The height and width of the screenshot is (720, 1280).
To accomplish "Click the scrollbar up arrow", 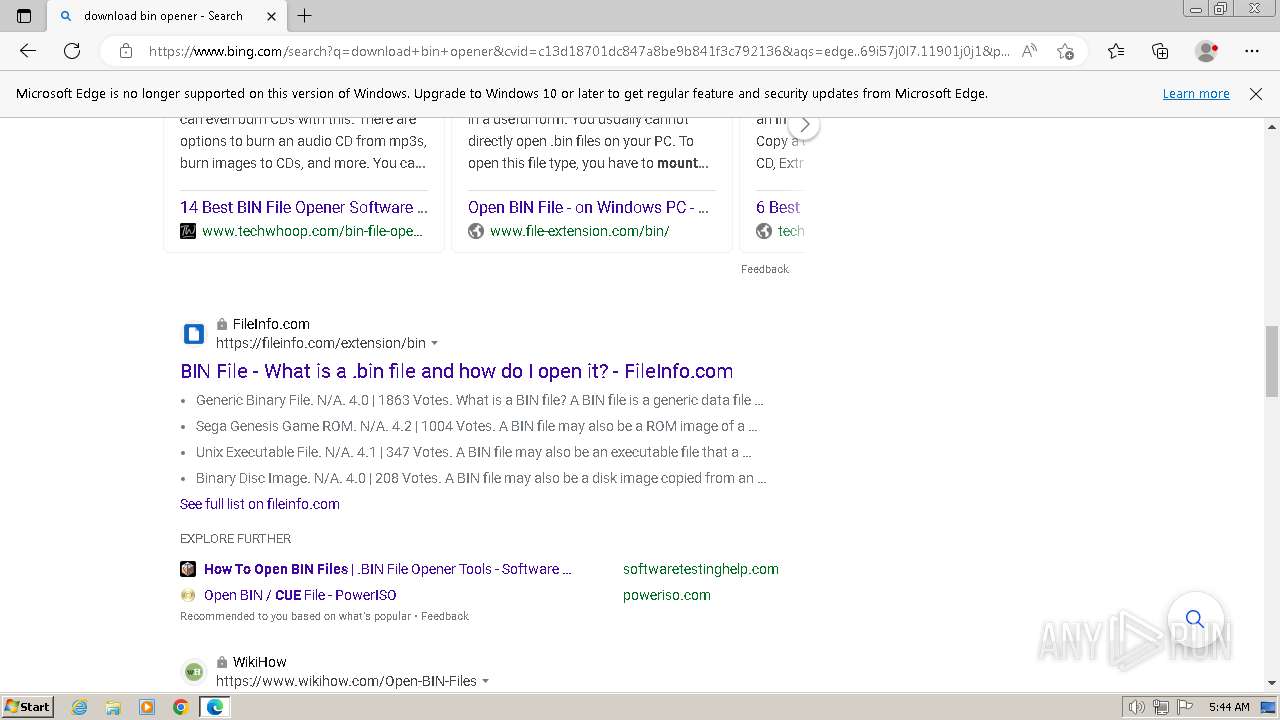I will (1272, 127).
